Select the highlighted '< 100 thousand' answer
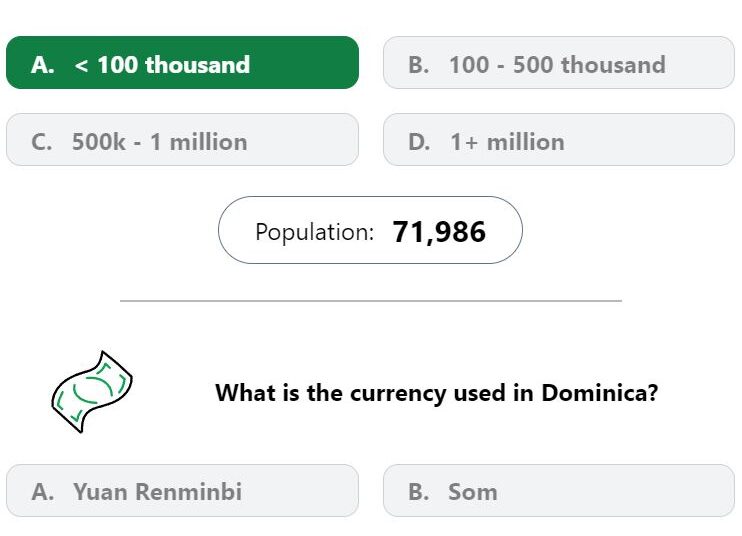 (182, 62)
